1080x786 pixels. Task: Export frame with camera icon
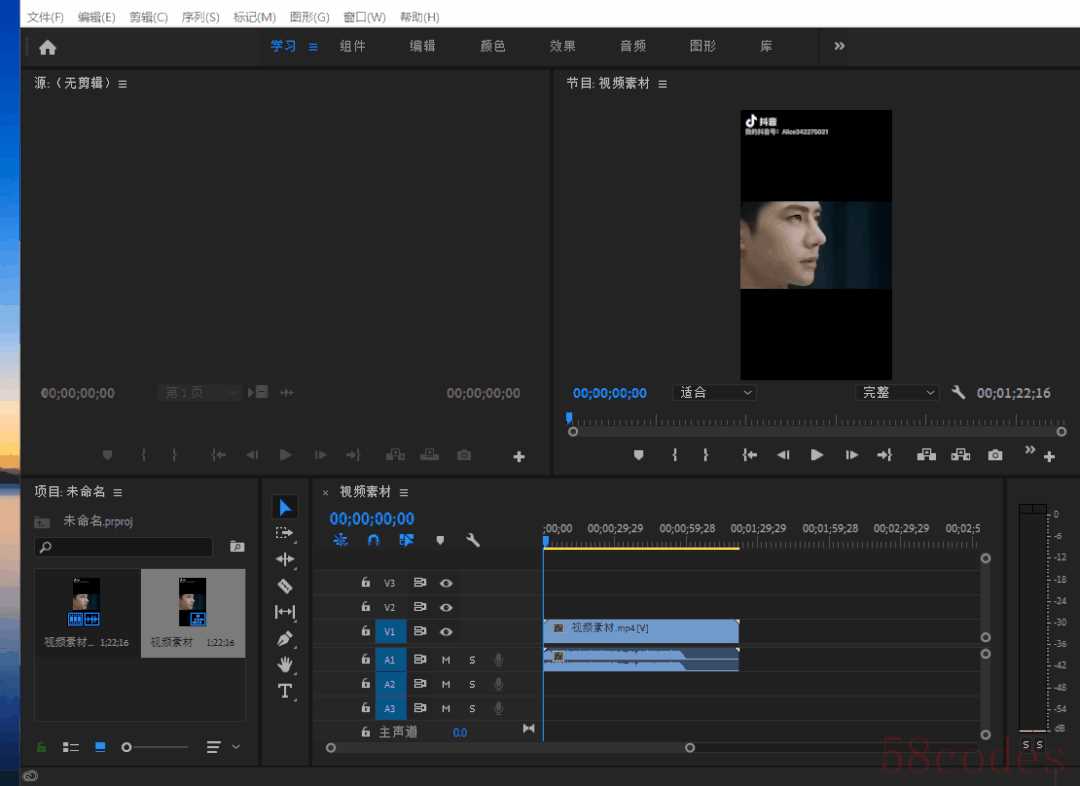coord(995,455)
